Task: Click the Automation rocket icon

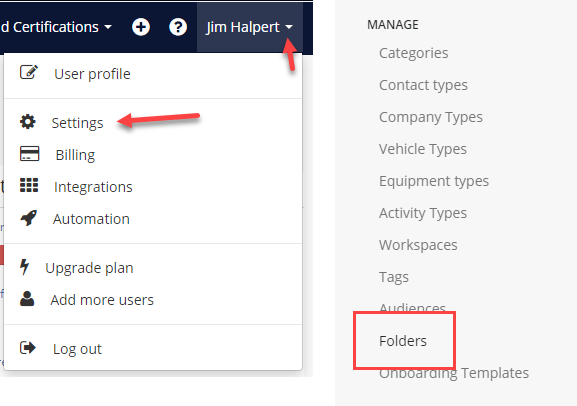Action: click(x=29, y=218)
